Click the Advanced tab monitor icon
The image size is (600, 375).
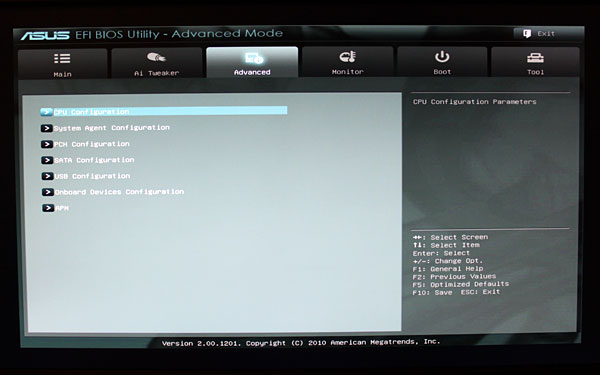[254, 58]
